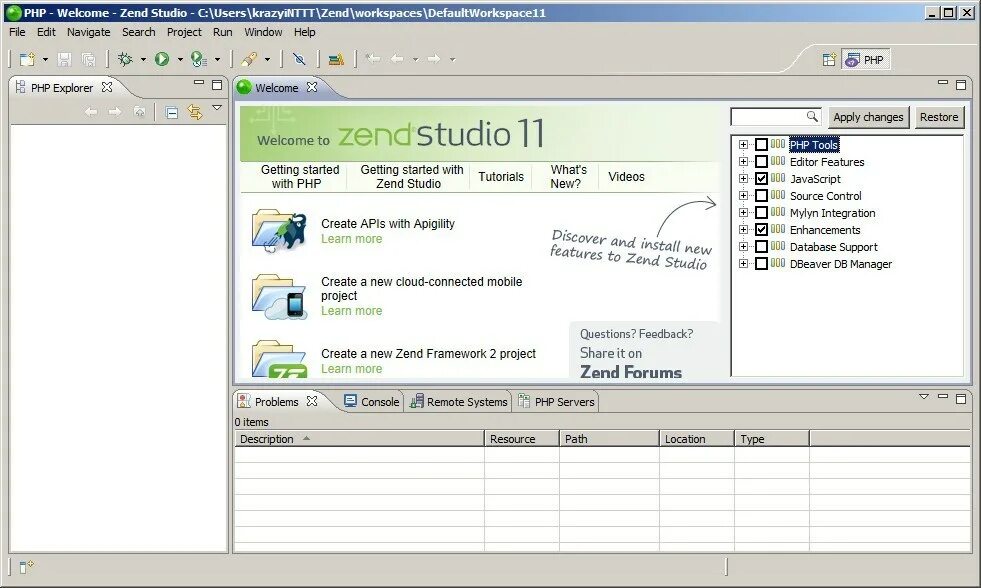Switch to the PHP Servers tab
The height and width of the screenshot is (588, 981).
(556, 402)
